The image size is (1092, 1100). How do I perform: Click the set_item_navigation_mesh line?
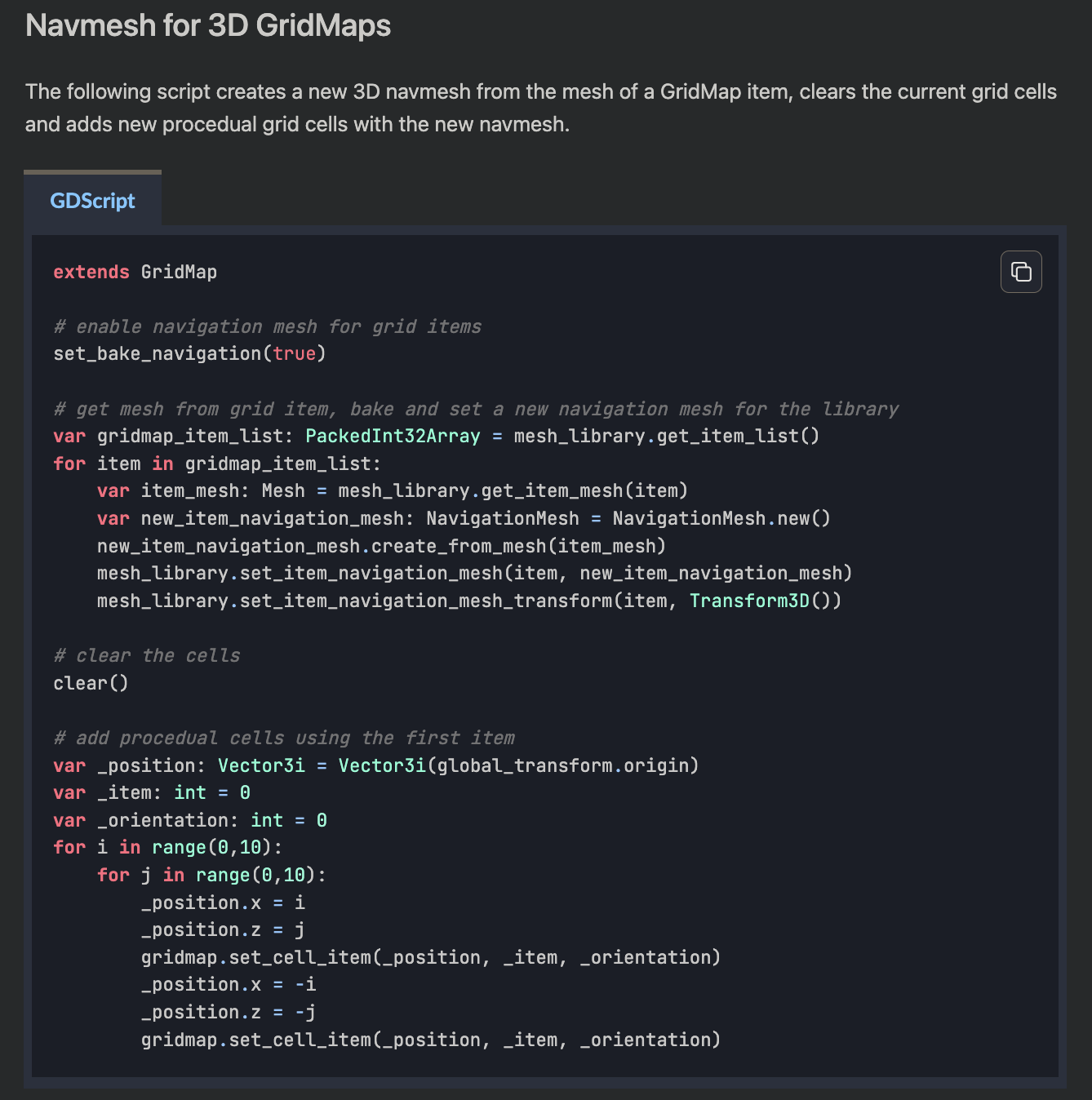[x=473, y=573]
